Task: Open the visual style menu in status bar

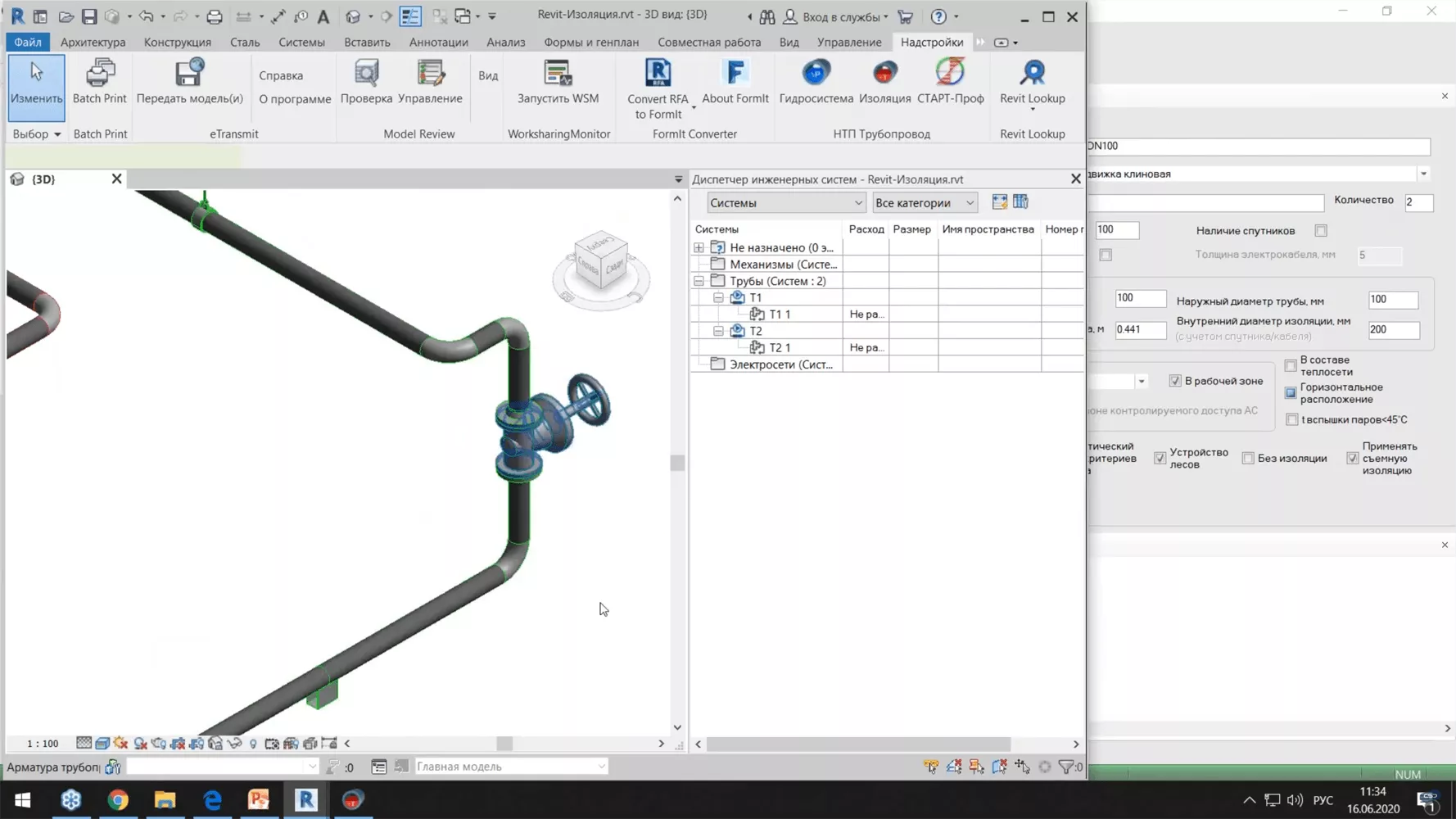Action: pyautogui.click(x=102, y=743)
